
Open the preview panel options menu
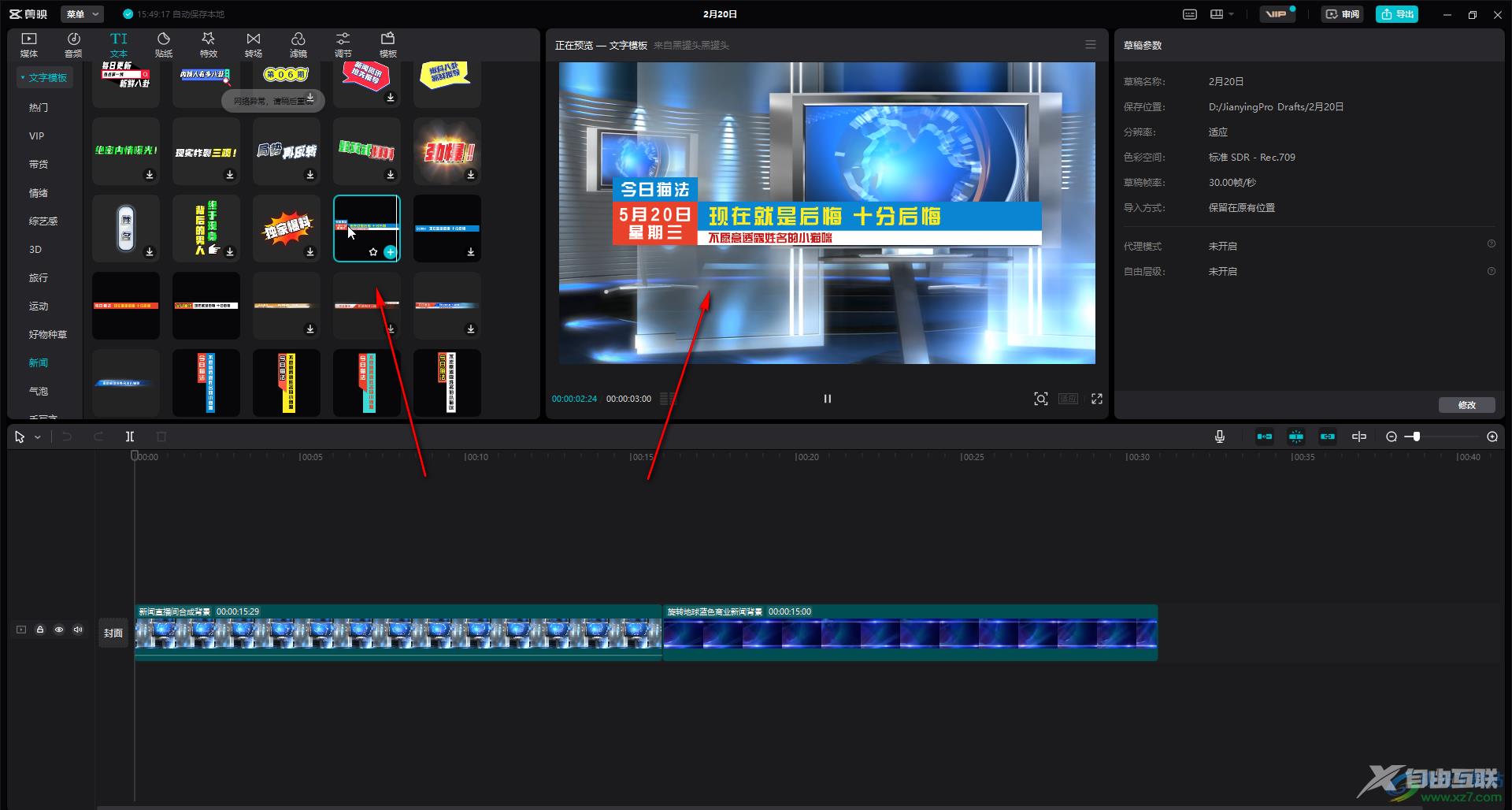click(x=1091, y=45)
